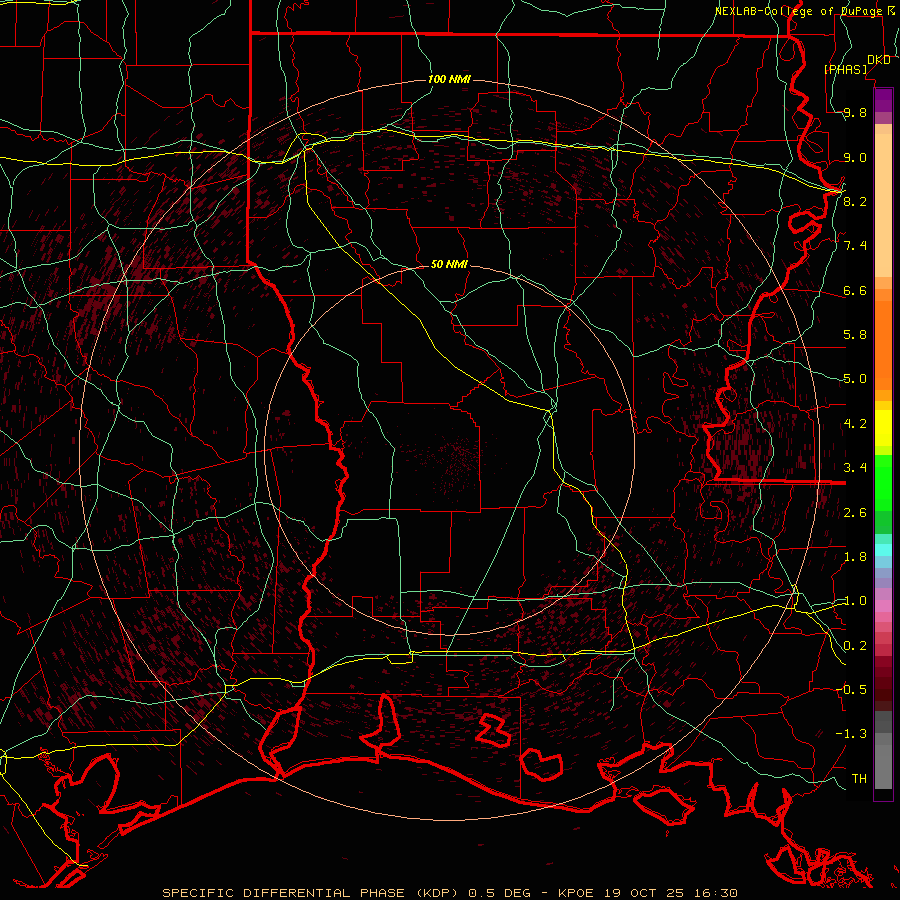The width and height of the screenshot is (900, 900).
Task: Click the '[PHAS]' legend header
Action: (845, 69)
